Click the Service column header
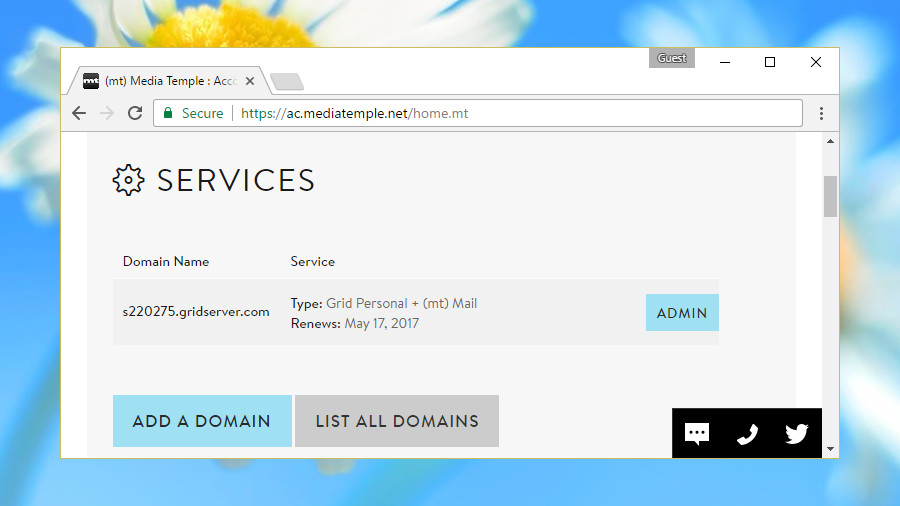The width and height of the screenshot is (900, 506). (312, 262)
